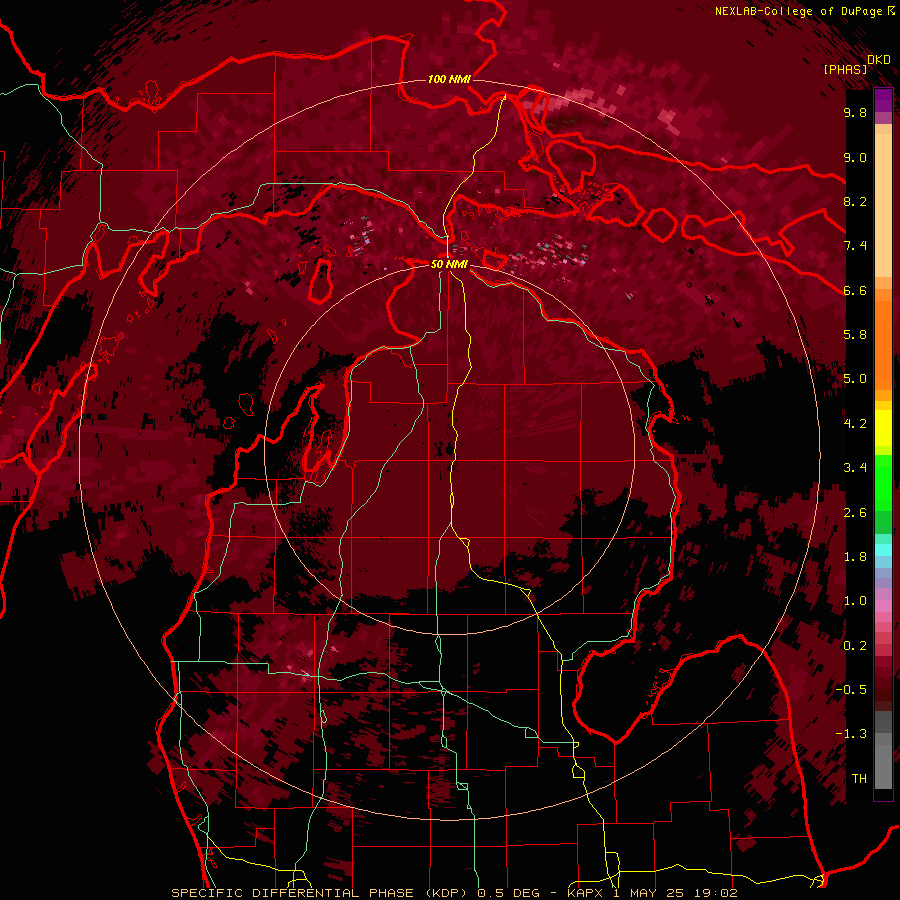Screen dimensions: 900x900
Task: Click the 9.8 value on the color scale
Action: pyautogui.click(x=855, y=112)
